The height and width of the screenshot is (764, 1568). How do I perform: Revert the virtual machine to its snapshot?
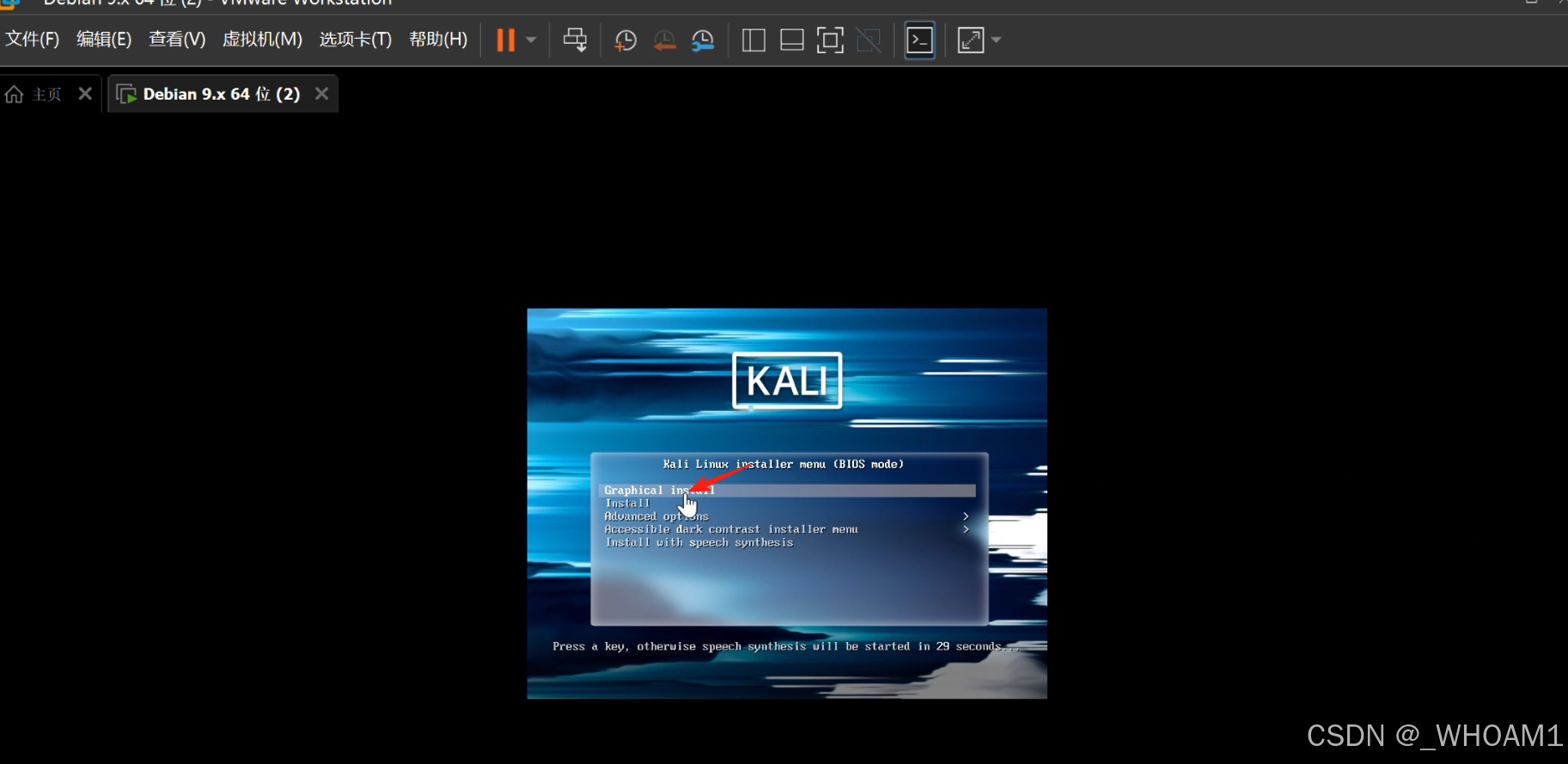(664, 40)
